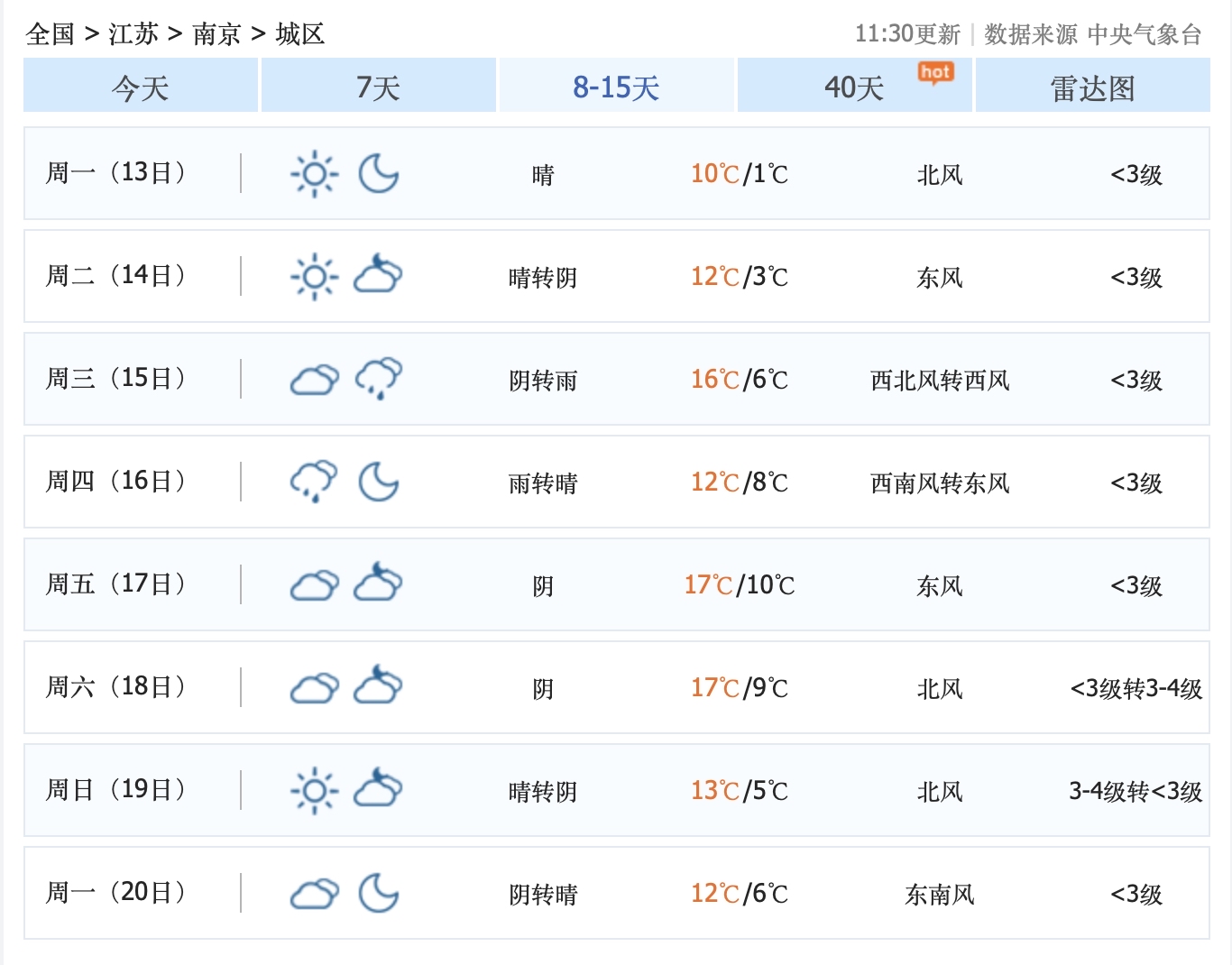Image resolution: width=1232 pixels, height=965 pixels.
Task: Click the 3-4级转<3级 wind level
Action: click(1136, 791)
